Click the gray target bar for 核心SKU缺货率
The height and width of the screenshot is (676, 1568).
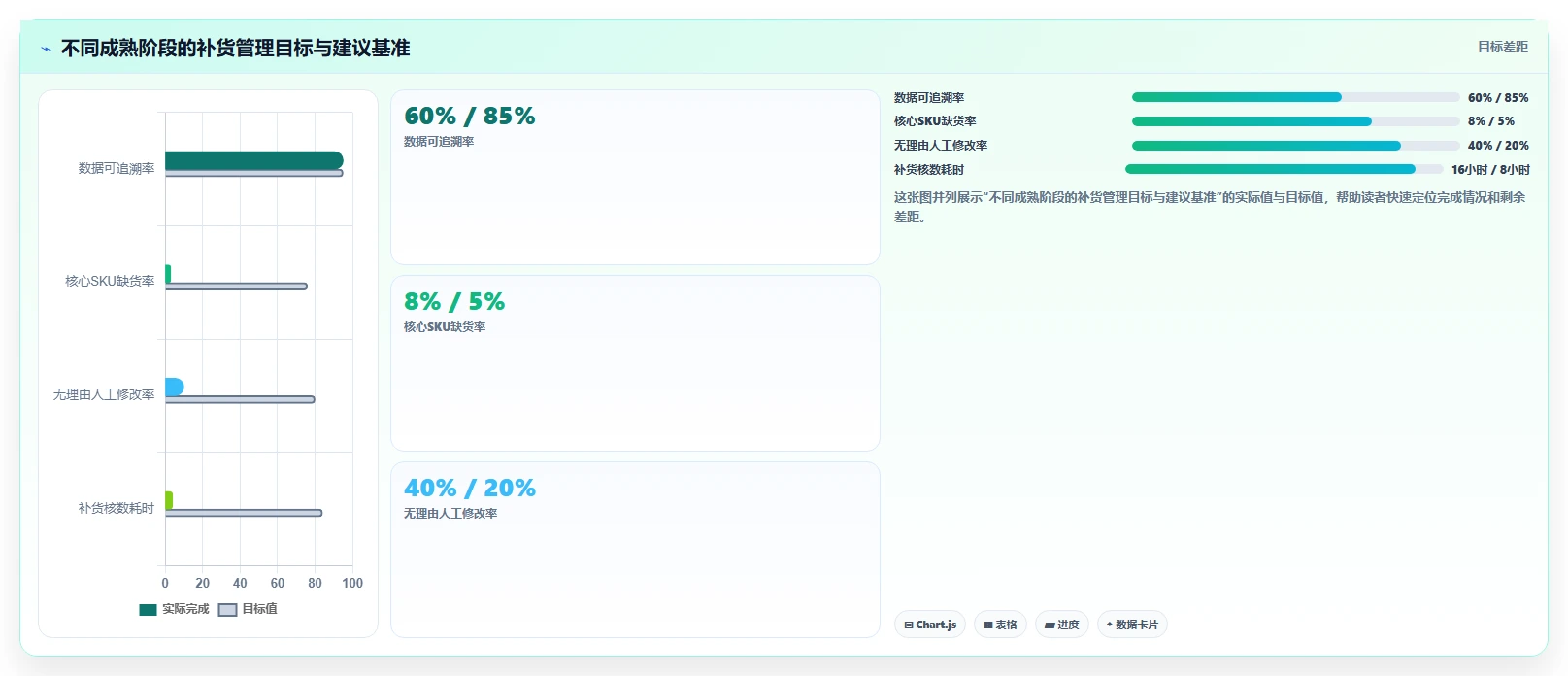[236, 287]
